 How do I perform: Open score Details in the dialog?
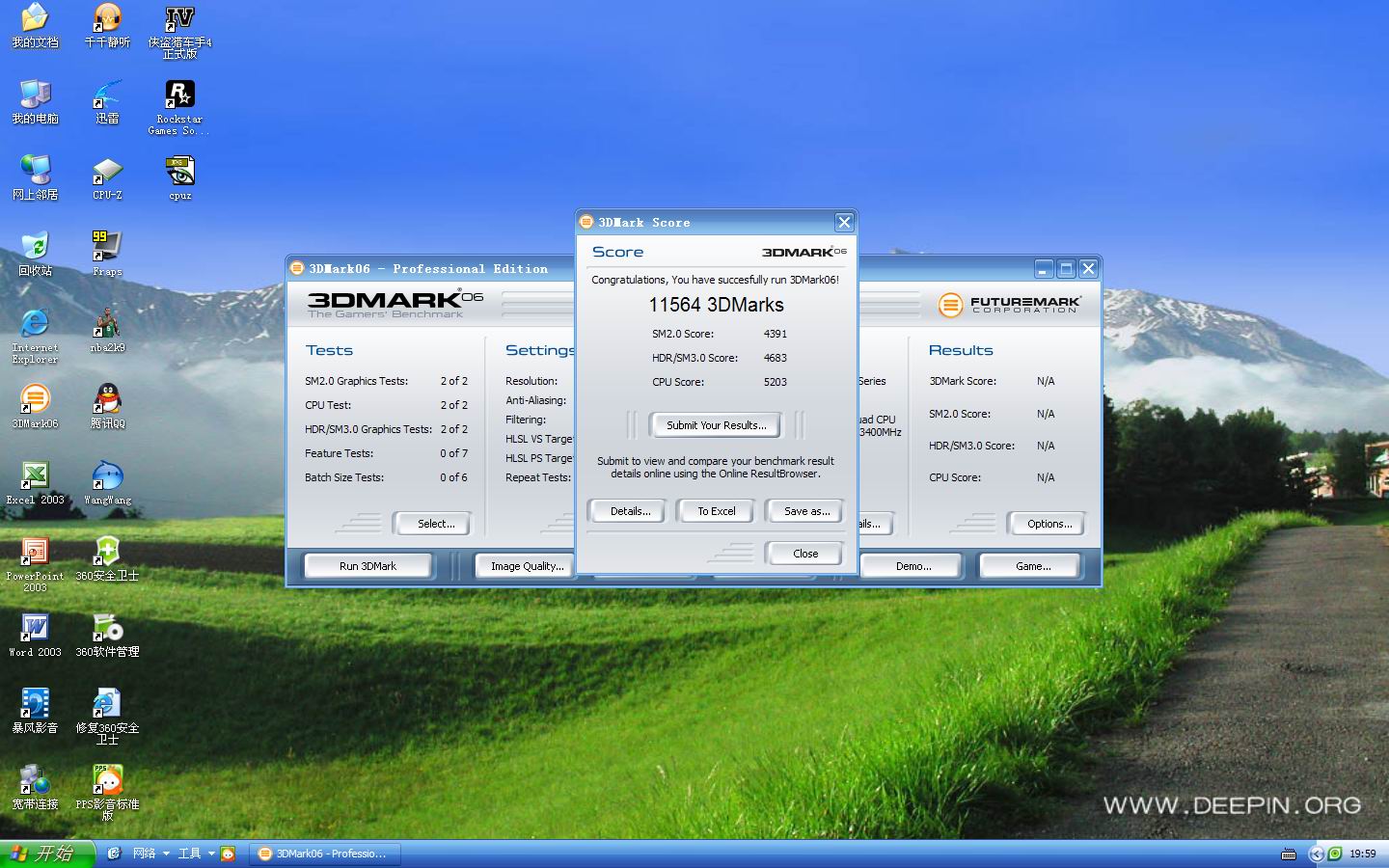point(630,511)
